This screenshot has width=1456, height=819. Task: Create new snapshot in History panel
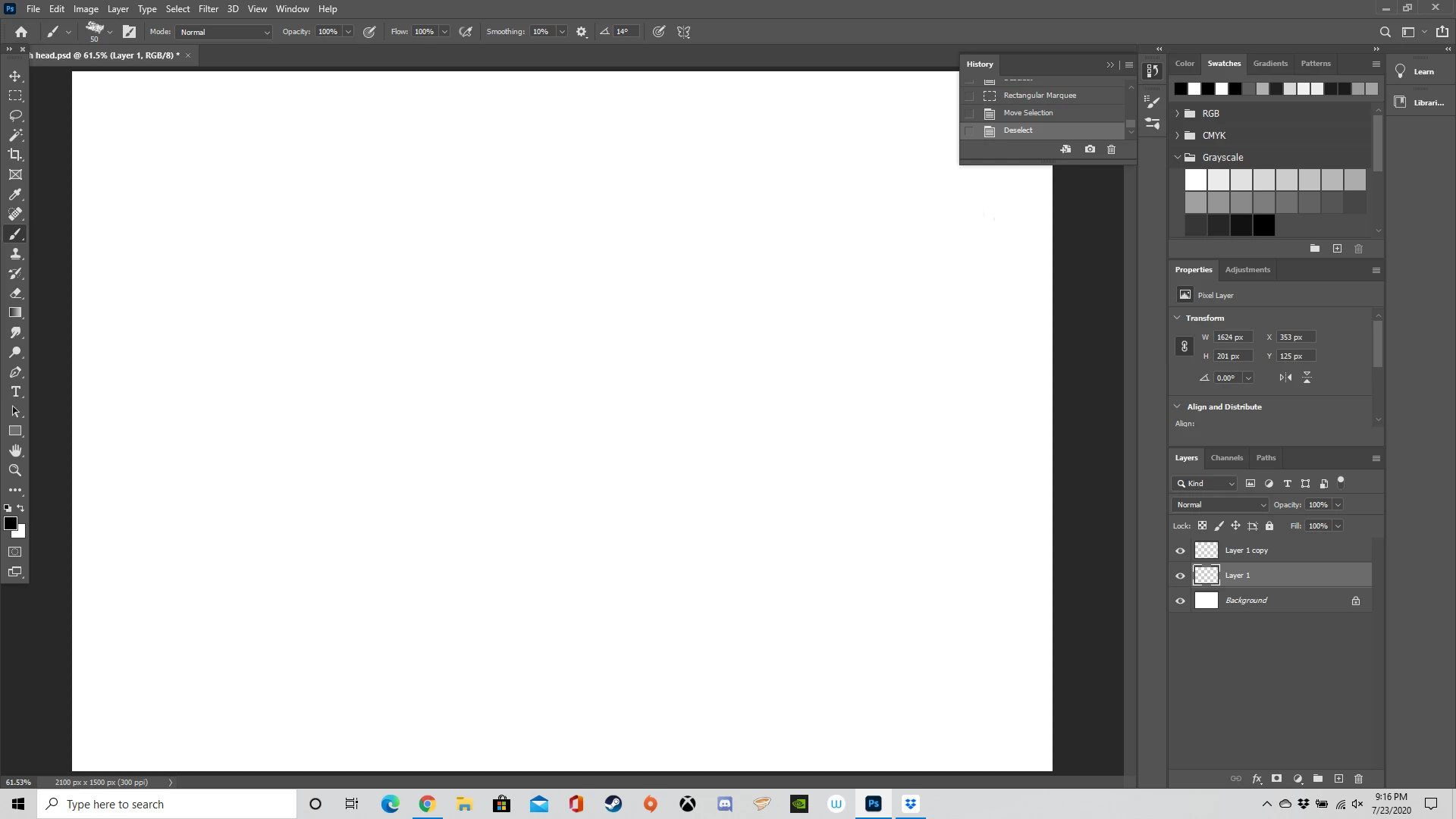1090,149
